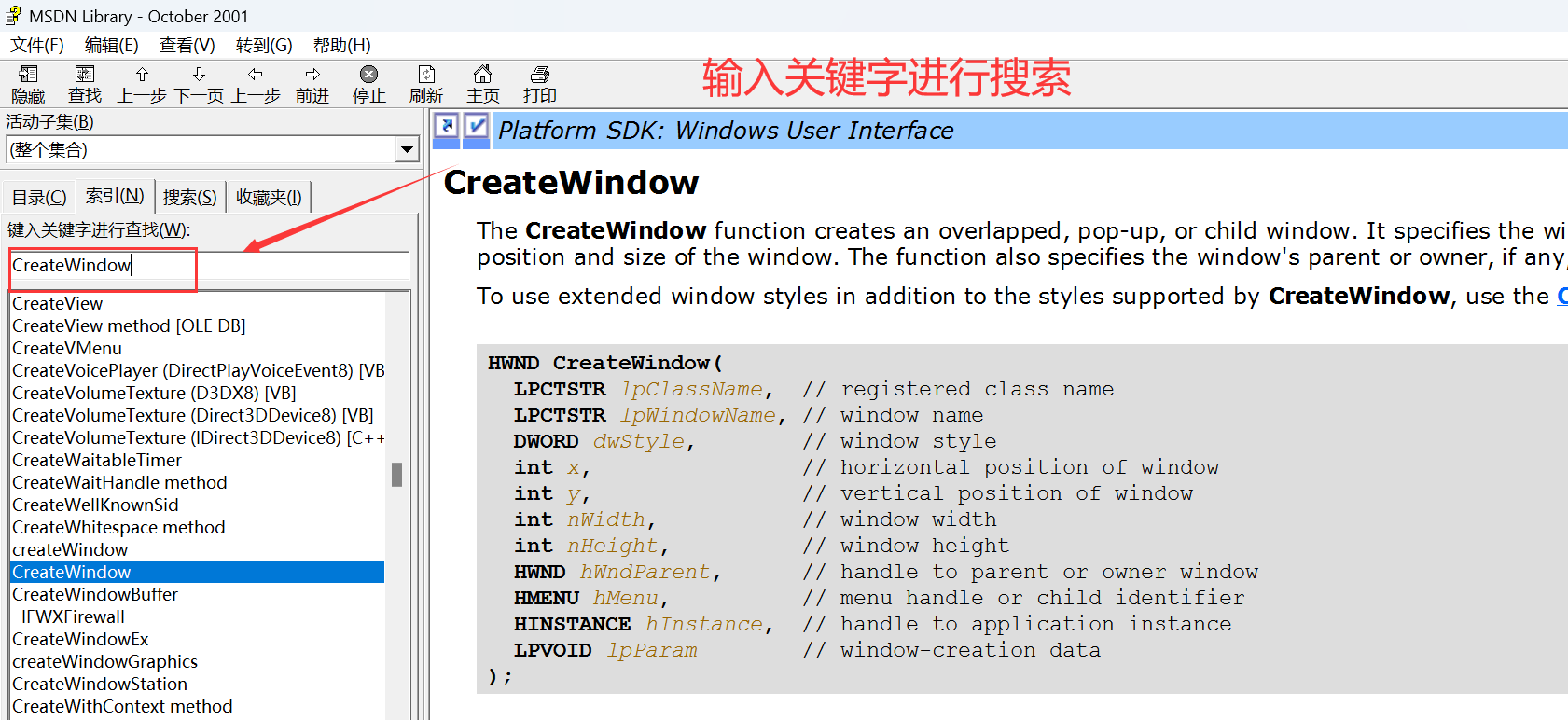Click the 打印 (Print) toolbar icon

coord(540,75)
